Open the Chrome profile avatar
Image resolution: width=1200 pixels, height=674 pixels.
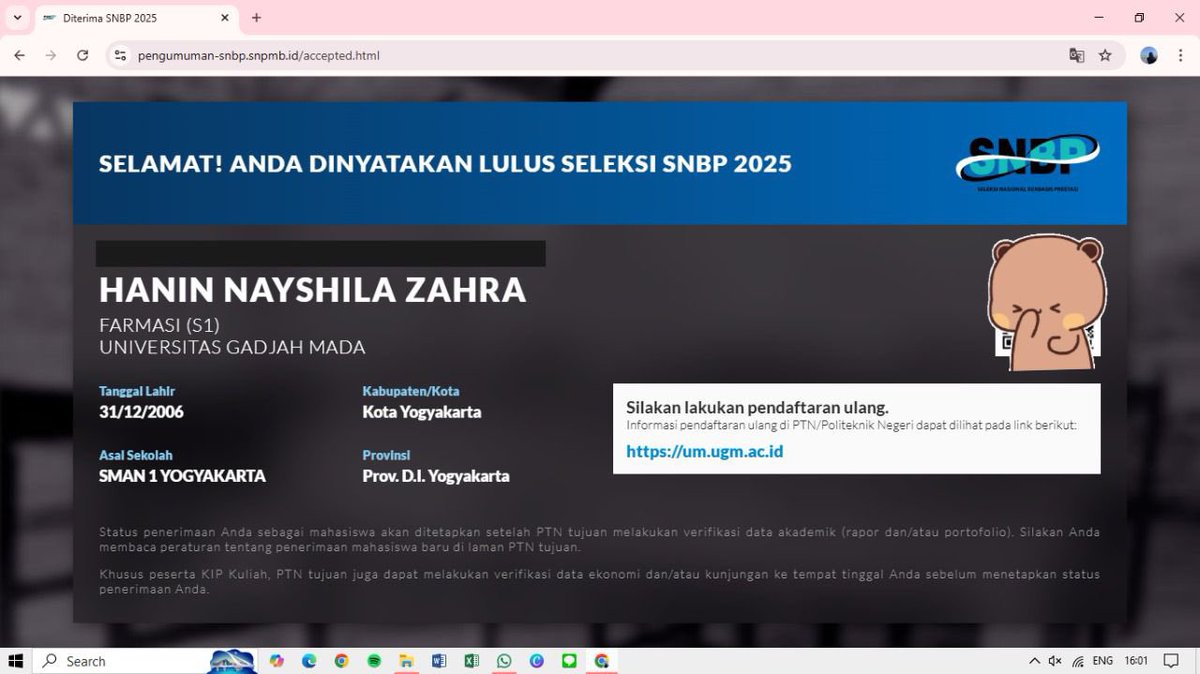click(x=1149, y=55)
